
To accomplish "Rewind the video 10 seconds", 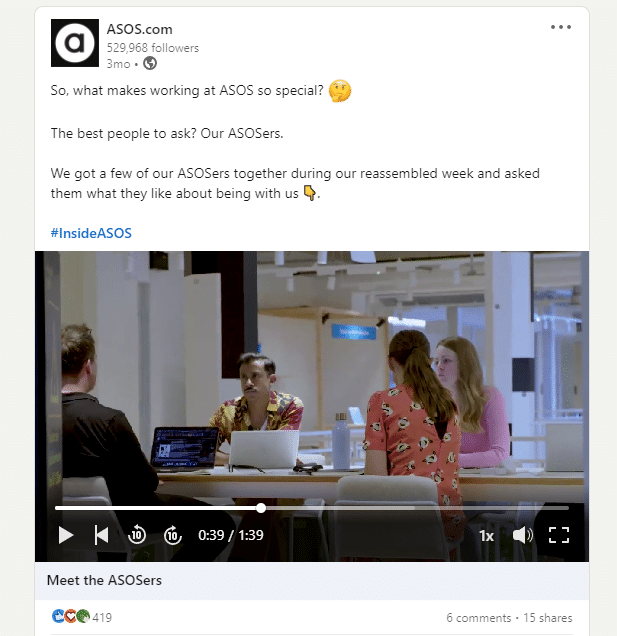I will click(x=137, y=535).
